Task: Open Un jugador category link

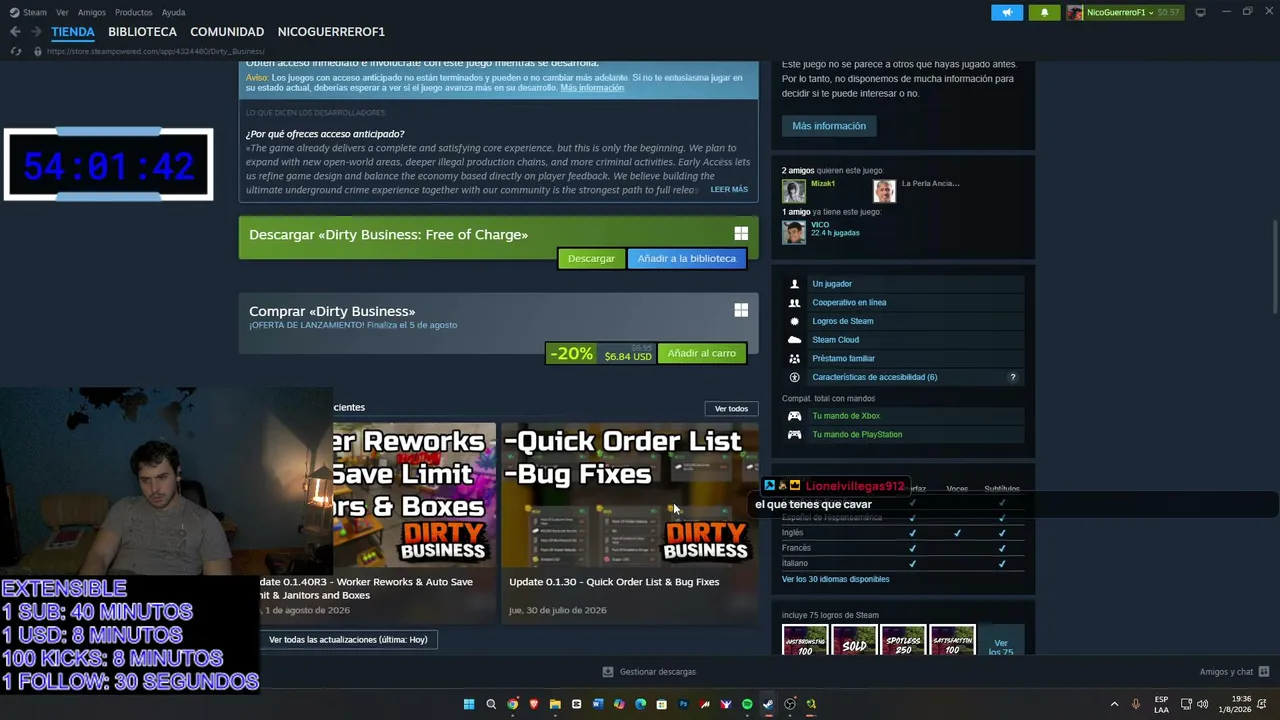Action: click(x=832, y=284)
